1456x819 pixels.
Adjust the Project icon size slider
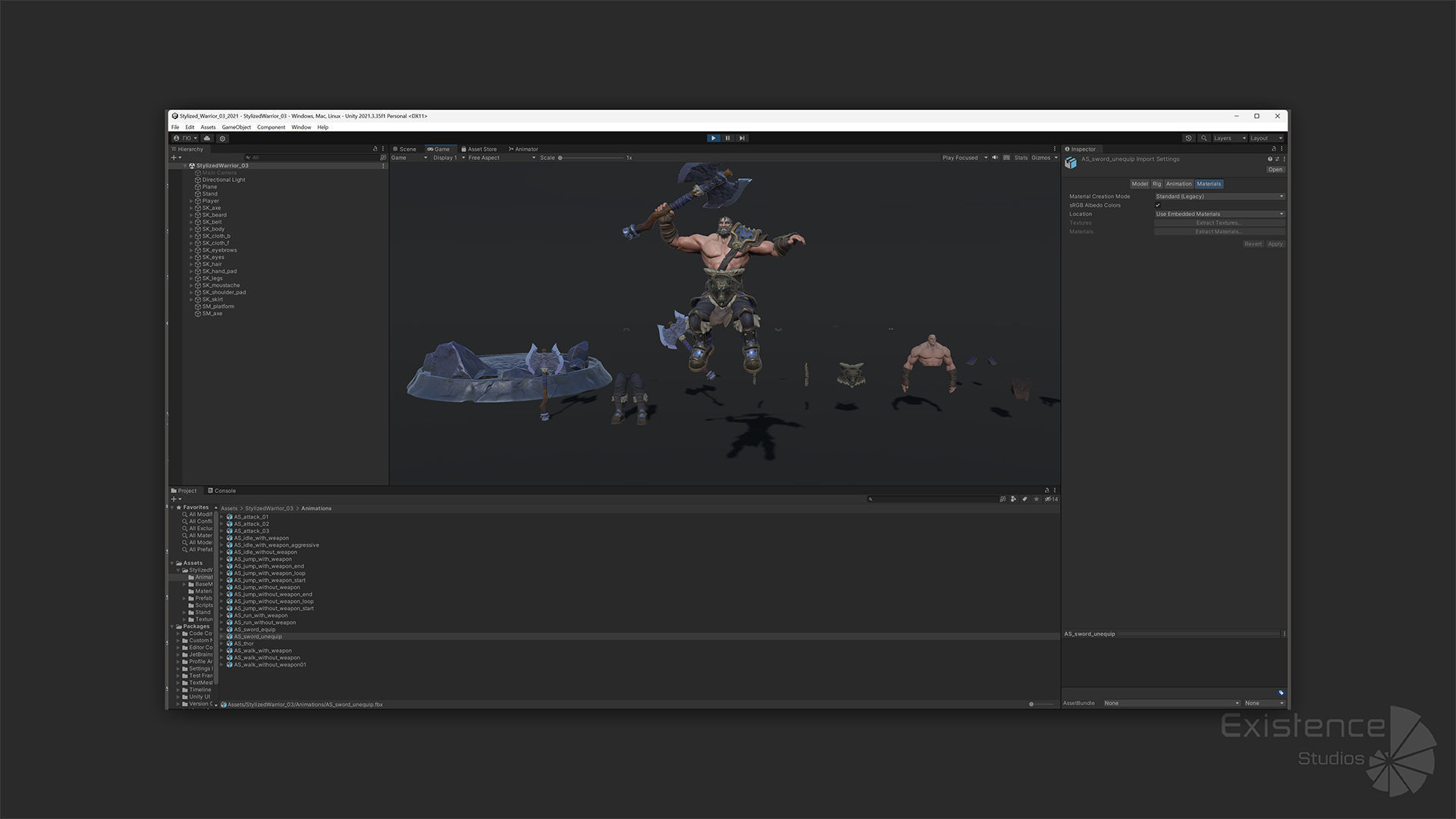coord(1040,704)
